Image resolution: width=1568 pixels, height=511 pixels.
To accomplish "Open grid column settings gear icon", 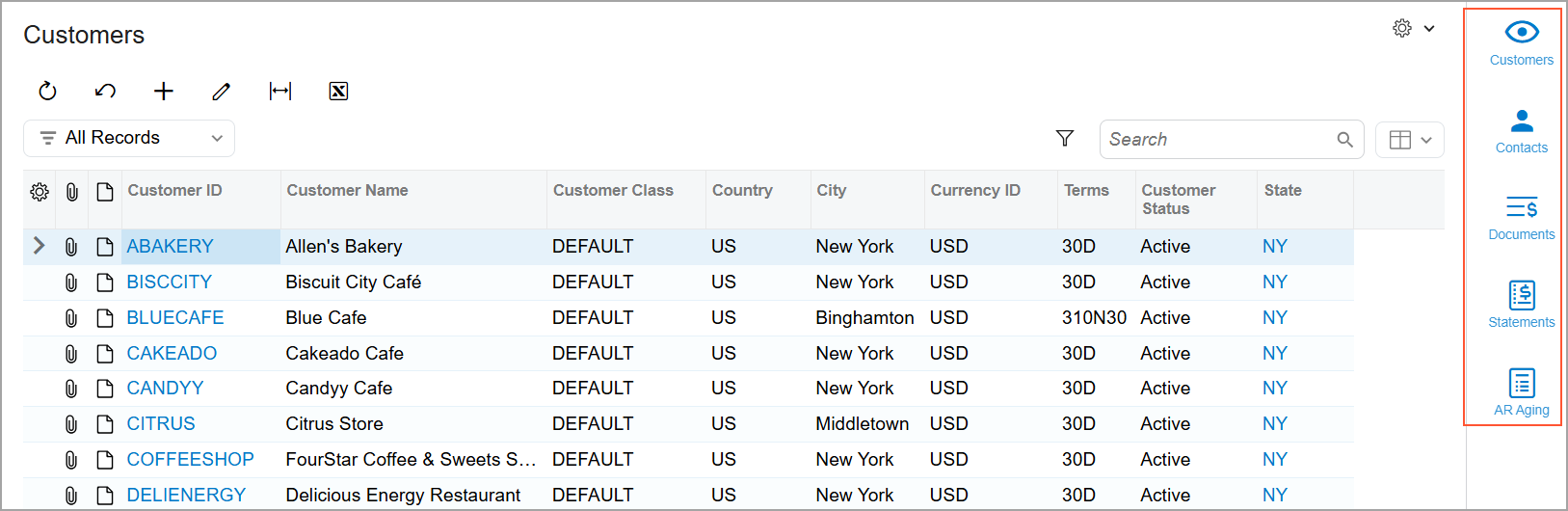I will pos(40,192).
